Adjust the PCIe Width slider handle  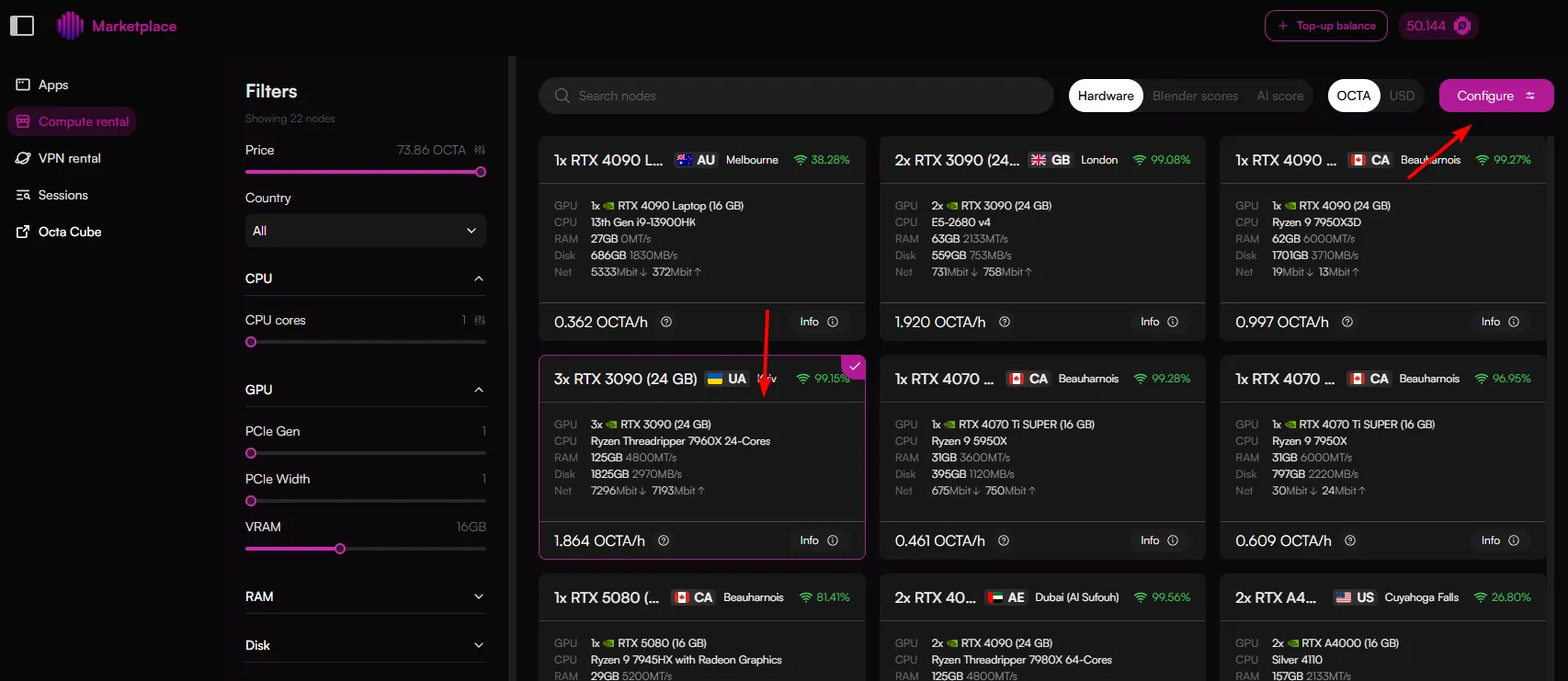[251, 501]
